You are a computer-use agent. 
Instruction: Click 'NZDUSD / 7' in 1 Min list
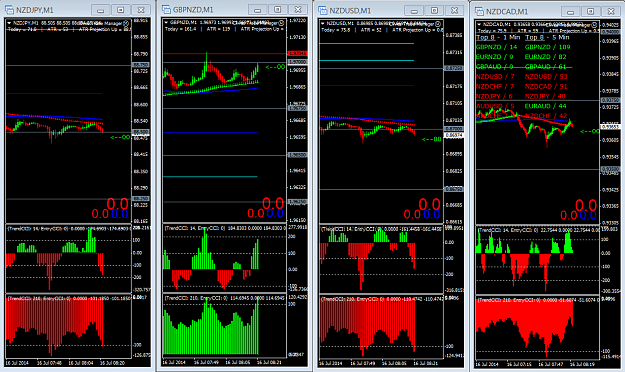[x=495, y=77]
